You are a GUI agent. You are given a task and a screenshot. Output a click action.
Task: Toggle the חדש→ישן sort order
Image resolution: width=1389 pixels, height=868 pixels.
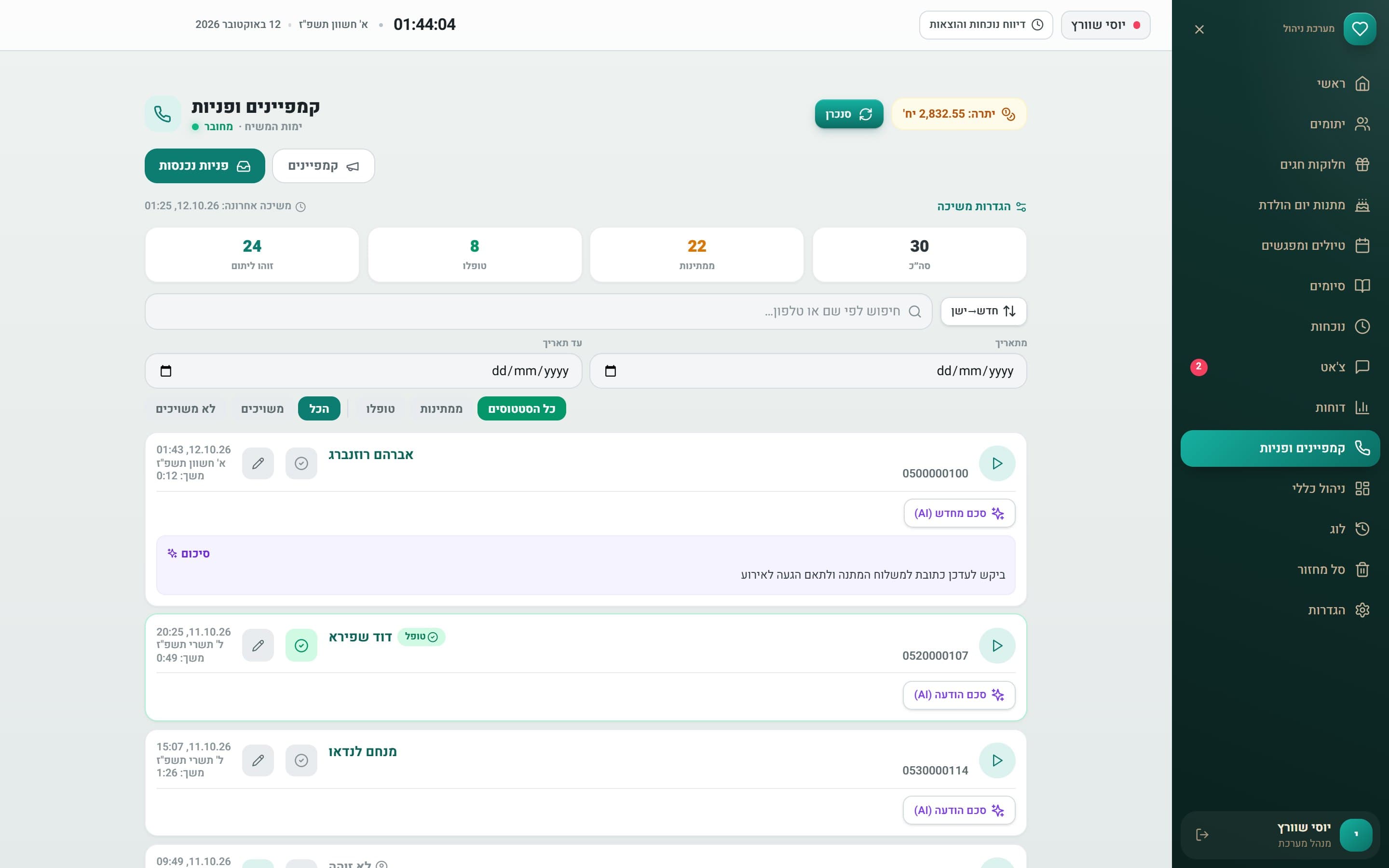tap(983, 311)
